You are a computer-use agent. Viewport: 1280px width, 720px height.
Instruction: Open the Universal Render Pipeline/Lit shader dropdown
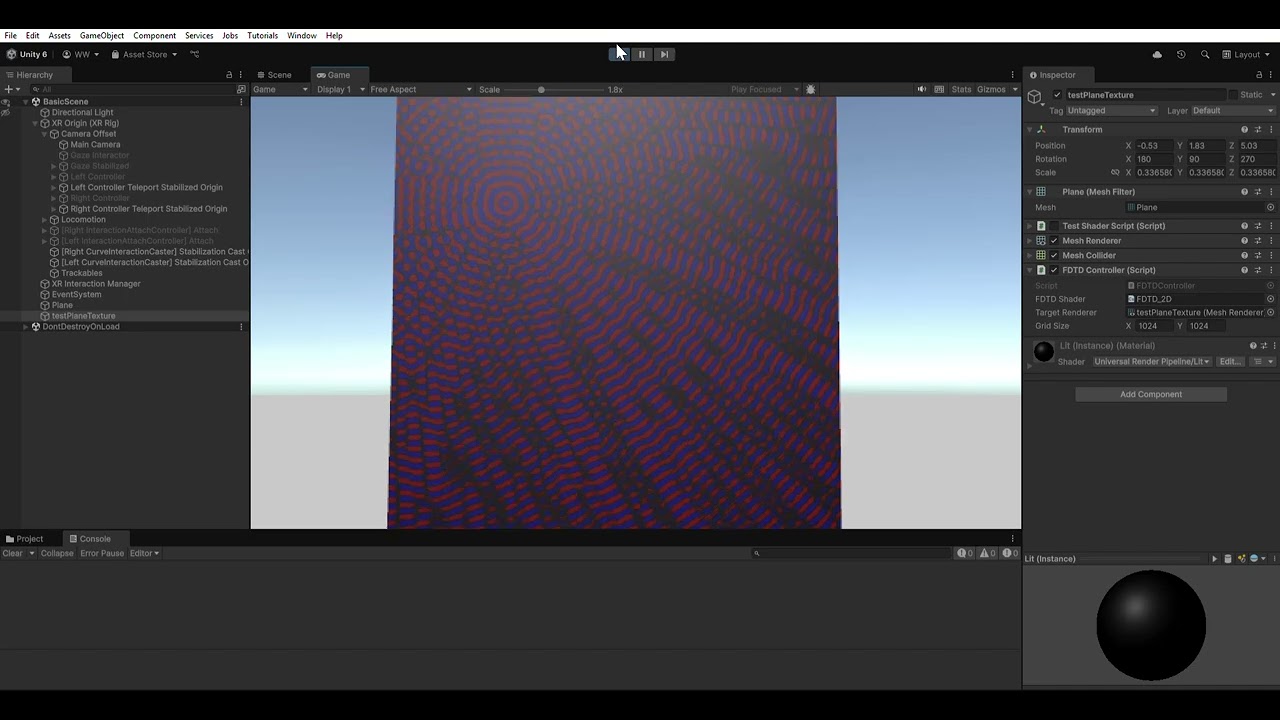click(1151, 361)
